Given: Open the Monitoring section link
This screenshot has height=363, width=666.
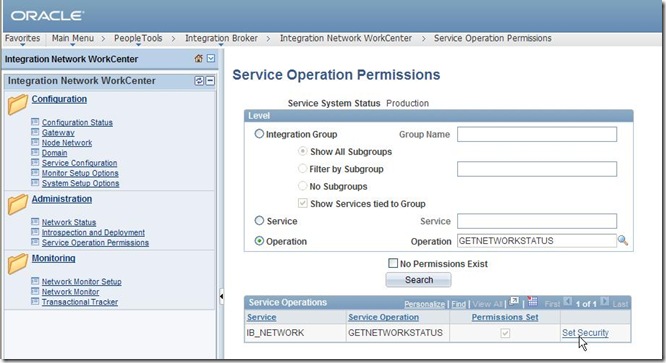Looking at the screenshot, I should (54, 258).
